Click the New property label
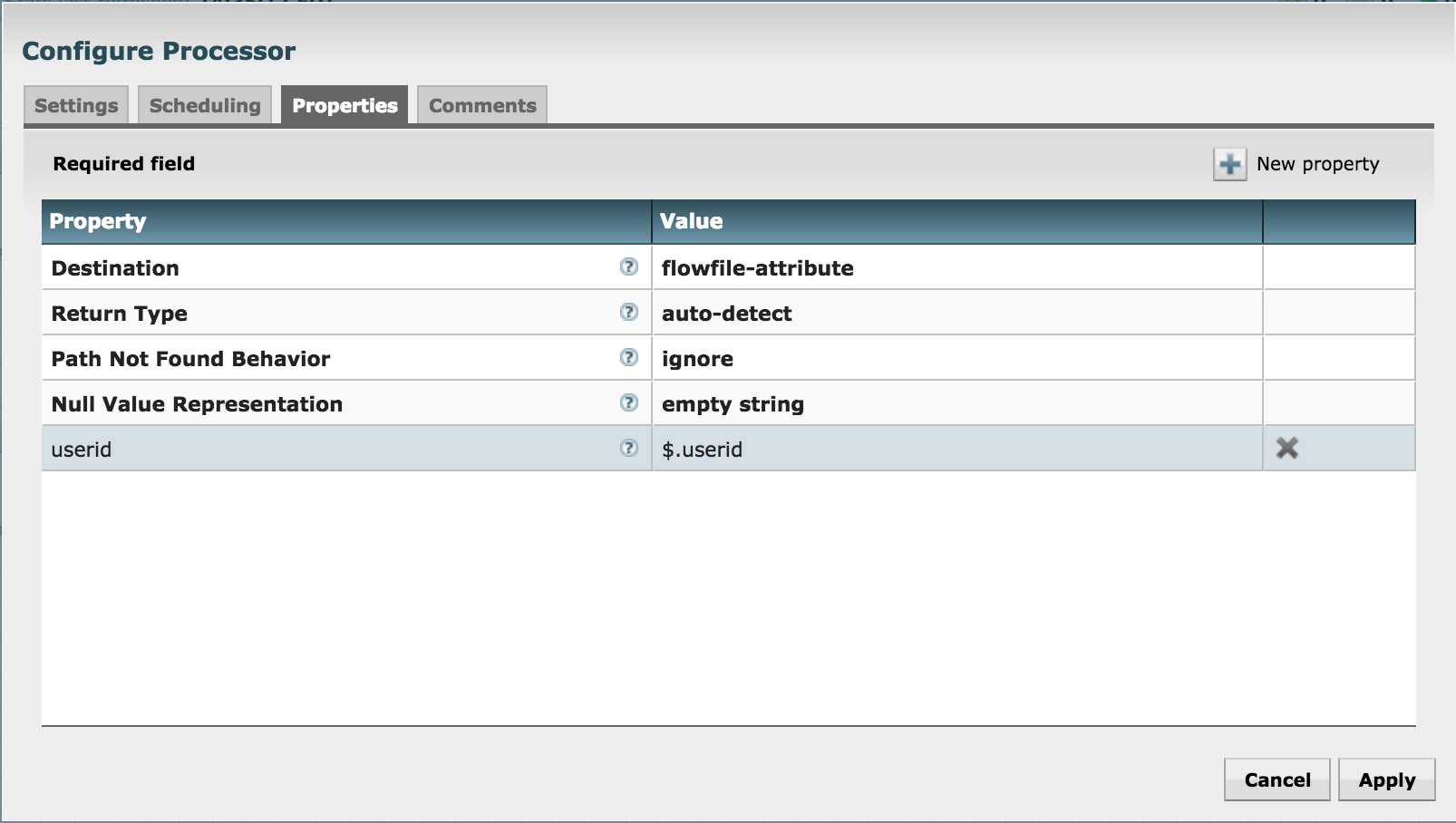Viewport: 1456px width, 823px height. pos(1318,164)
